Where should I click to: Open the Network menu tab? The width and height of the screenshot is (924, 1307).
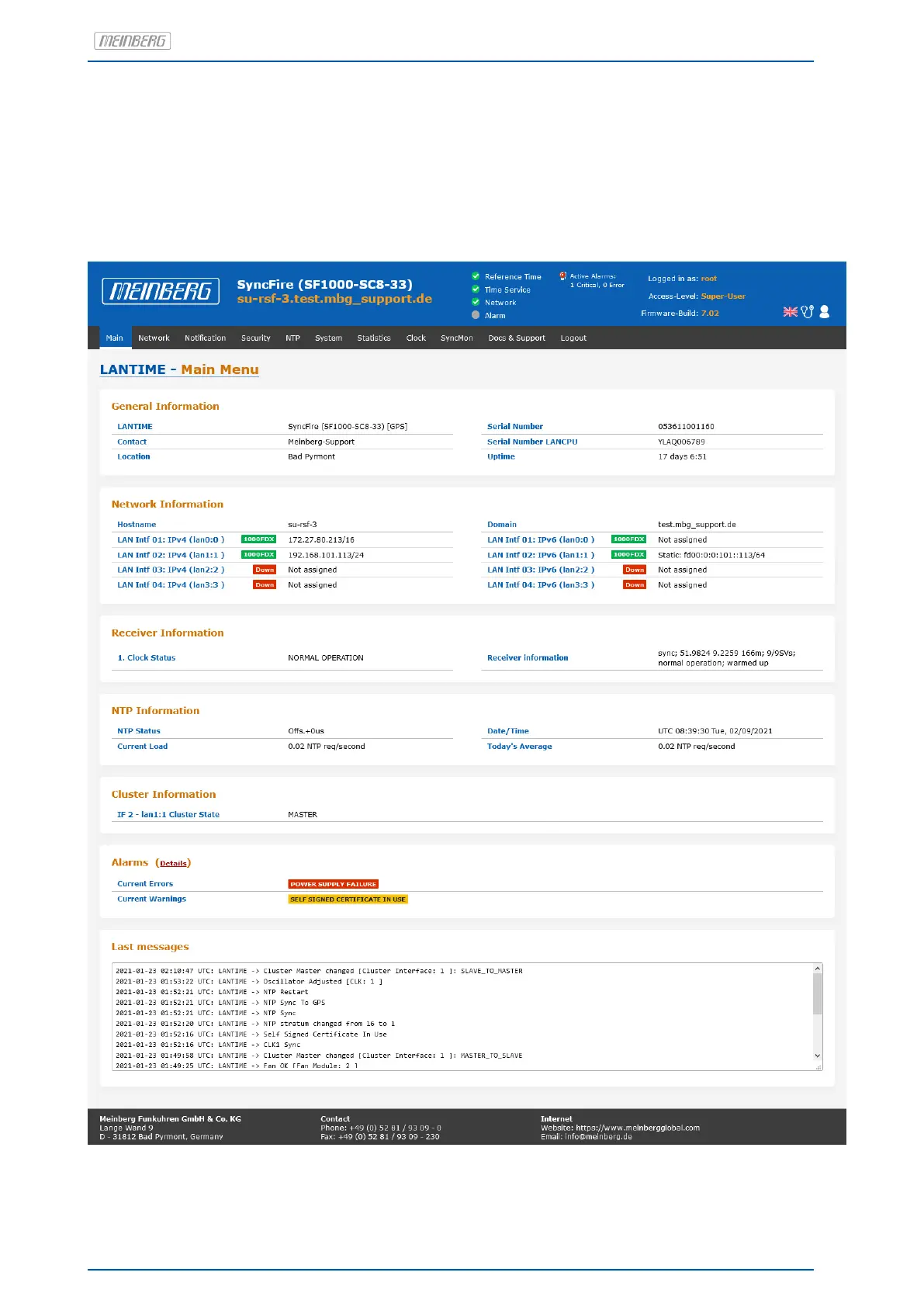[154, 338]
